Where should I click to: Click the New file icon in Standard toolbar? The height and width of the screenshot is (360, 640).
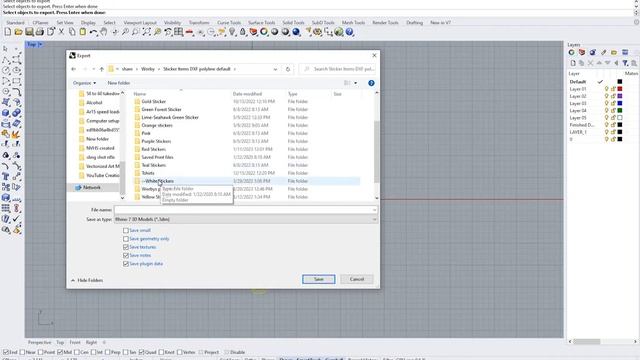pos(8,32)
